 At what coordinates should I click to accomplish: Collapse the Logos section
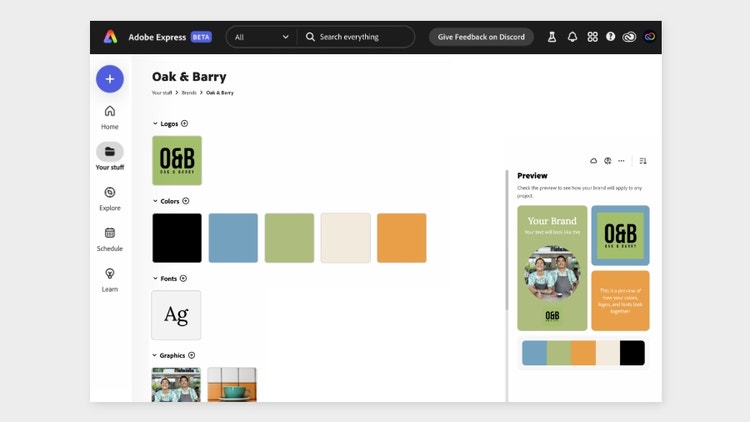click(155, 123)
